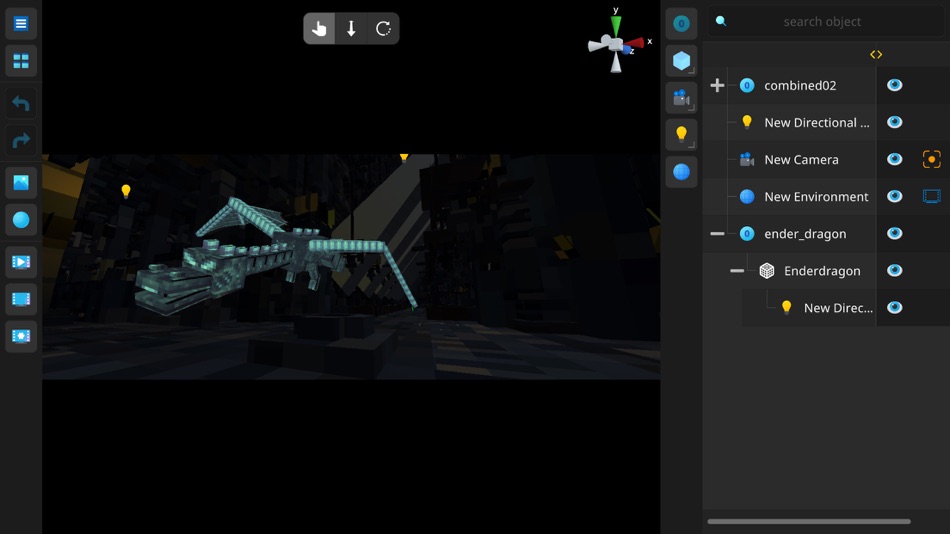
Task: Click the search magnifier icon
Action: 720,21
